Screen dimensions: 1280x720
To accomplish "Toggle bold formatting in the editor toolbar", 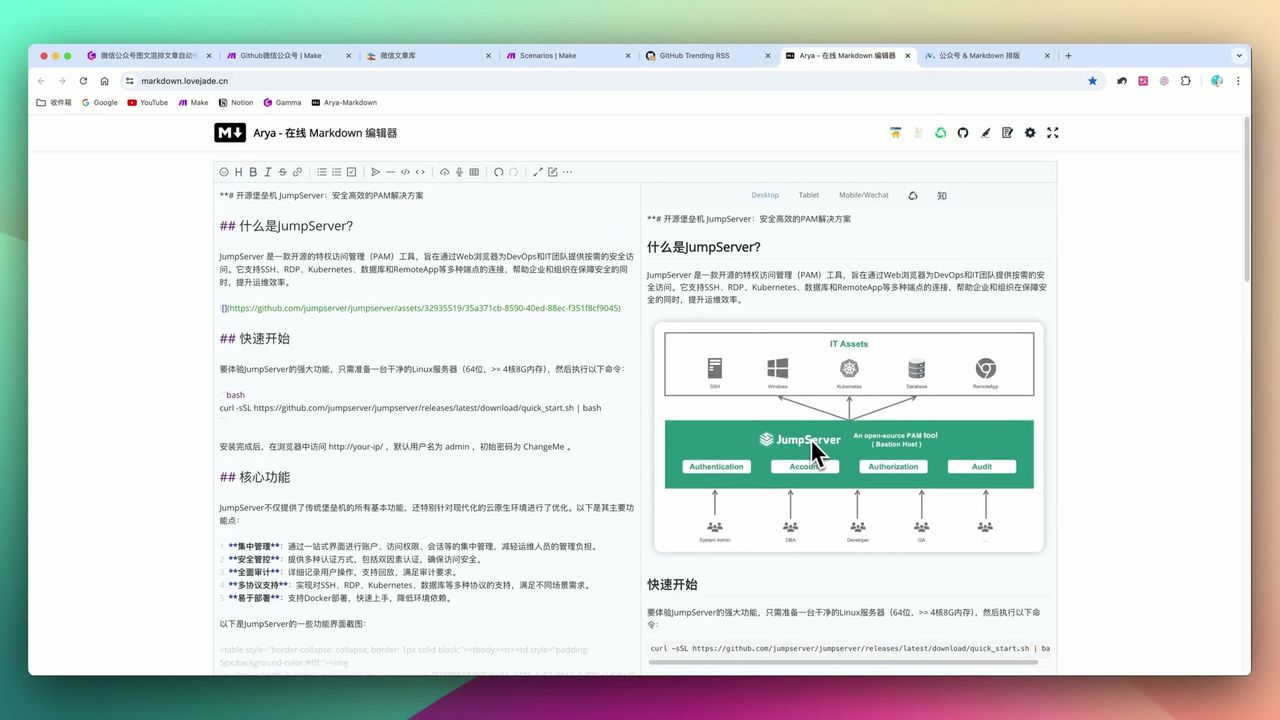I will tap(254, 172).
